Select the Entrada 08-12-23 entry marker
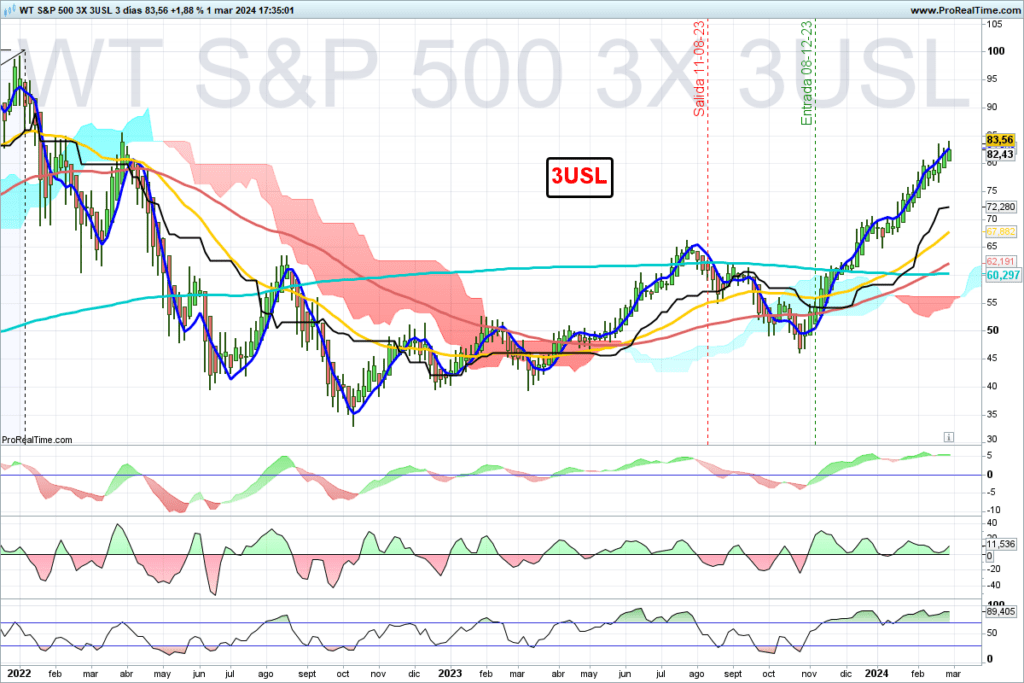The height and width of the screenshot is (683, 1024). coord(807,73)
